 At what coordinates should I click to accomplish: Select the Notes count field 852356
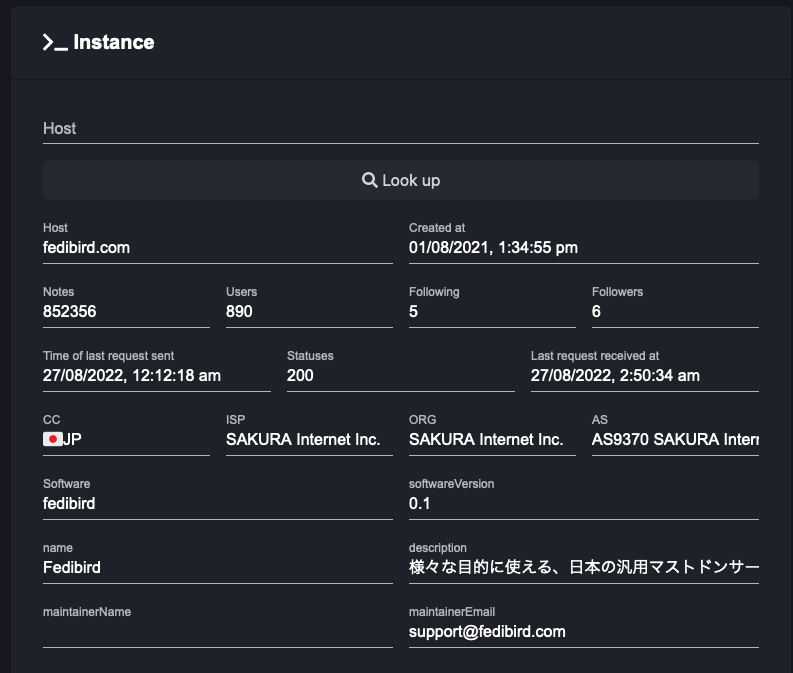coord(126,311)
